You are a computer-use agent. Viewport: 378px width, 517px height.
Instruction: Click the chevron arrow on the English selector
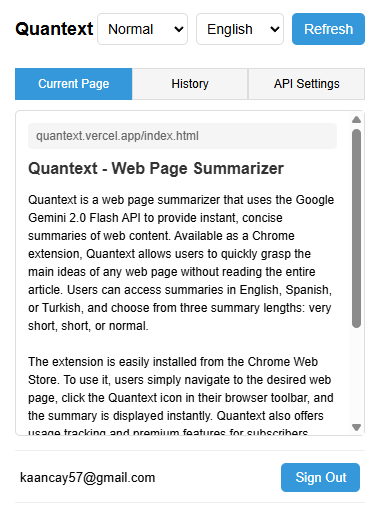275,29
